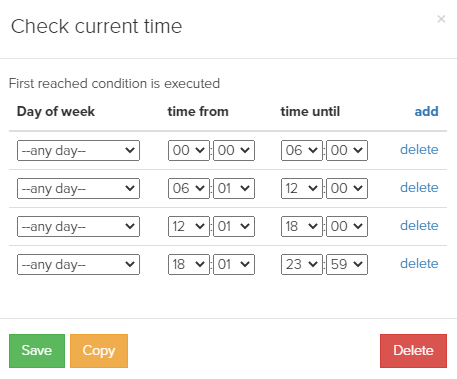Change fourth row time until hour 23
Screen dimensions: 457x379
click(x=302, y=264)
